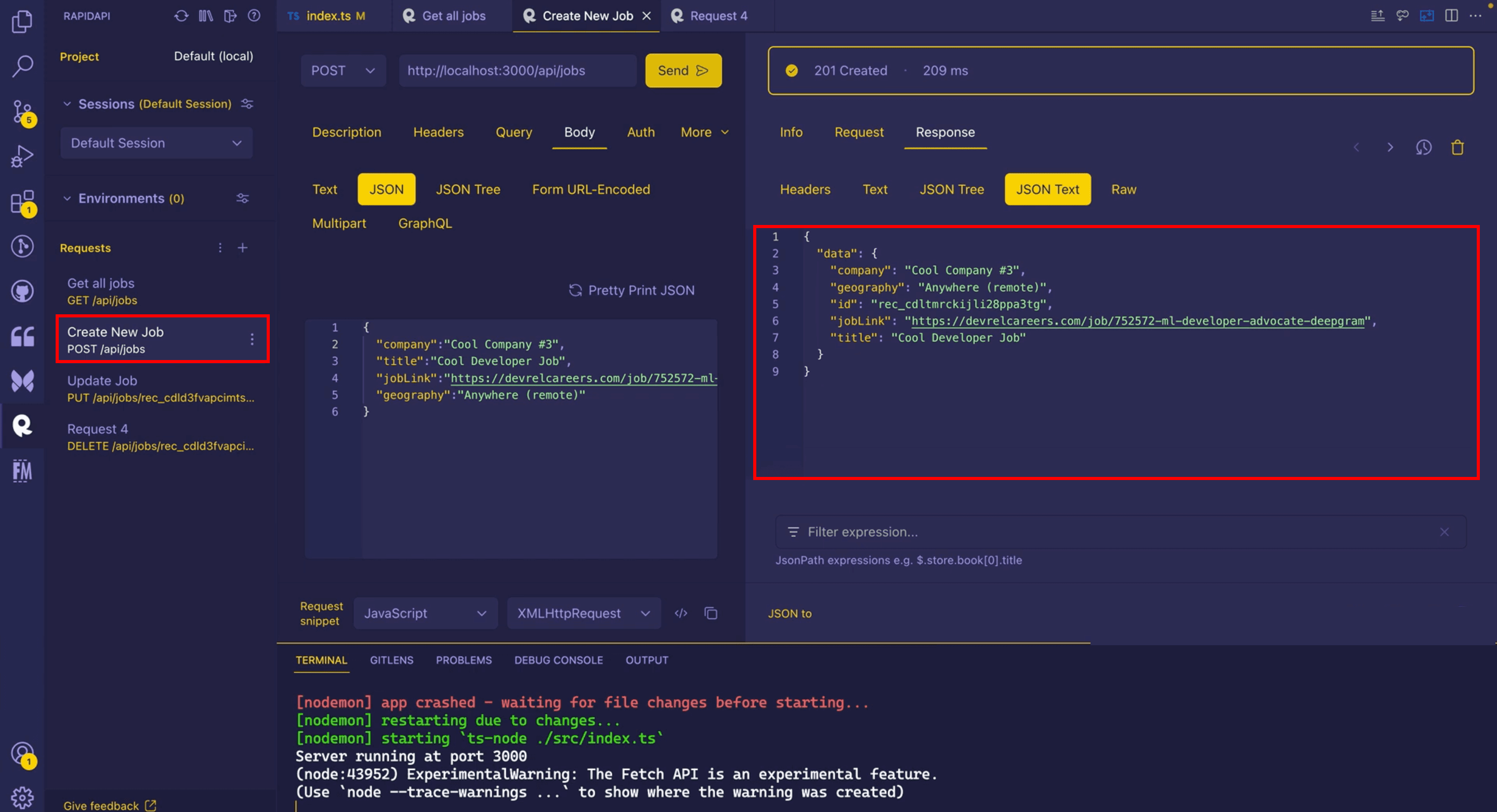This screenshot has width=1497, height=812.
Task: Open the RapidAPI client icon in activity bar
Action: click(x=22, y=426)
